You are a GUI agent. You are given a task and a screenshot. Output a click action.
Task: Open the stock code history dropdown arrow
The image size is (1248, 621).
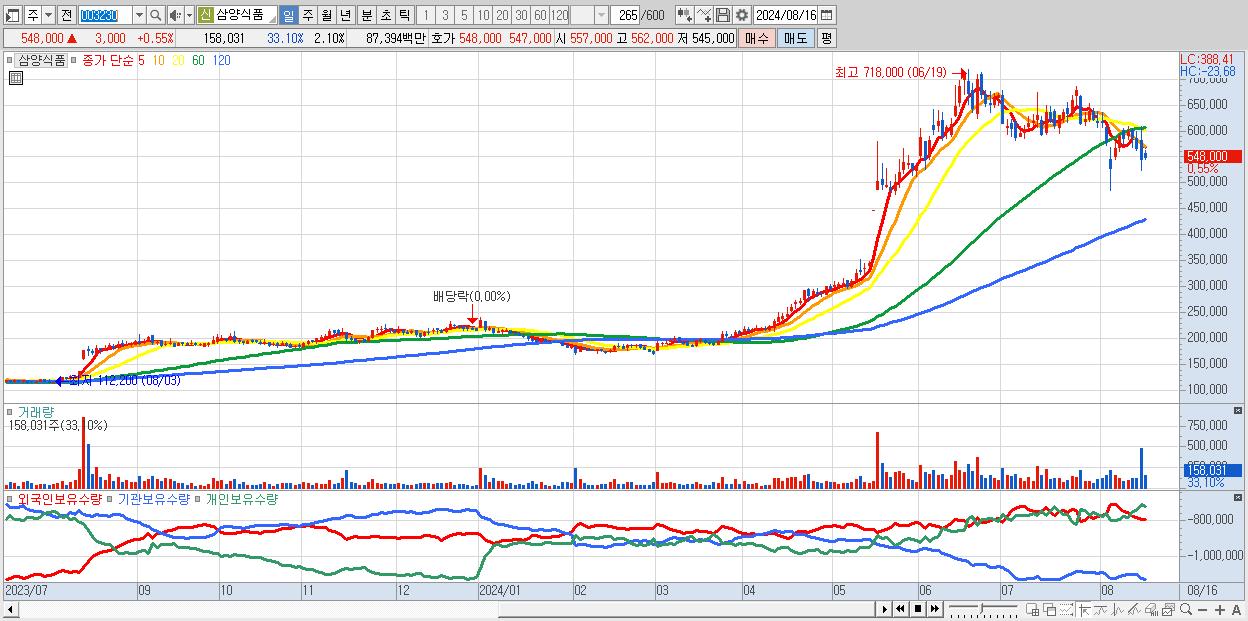(x=140, y=15)
